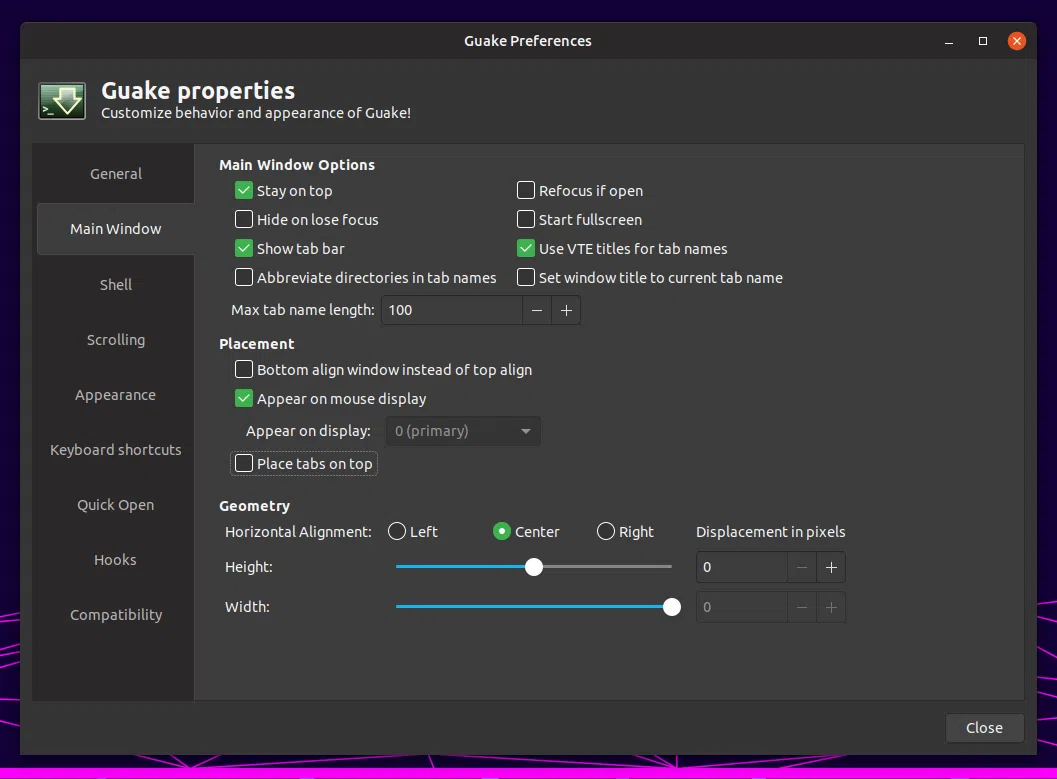The width and height of the screenshot is (1057, 779).
Task: Select Right horizontal alignment radio
Action: click(x=606, y=532)
